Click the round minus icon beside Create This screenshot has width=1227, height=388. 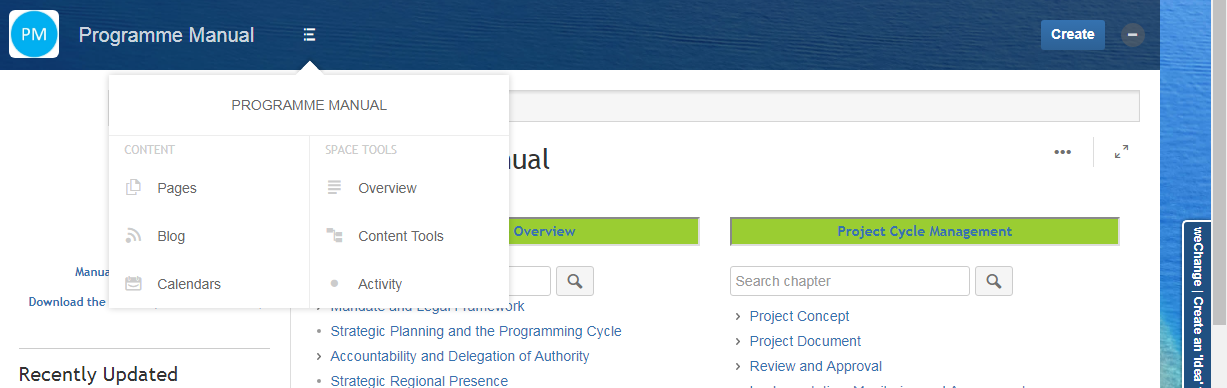(x=1133, y=35)
